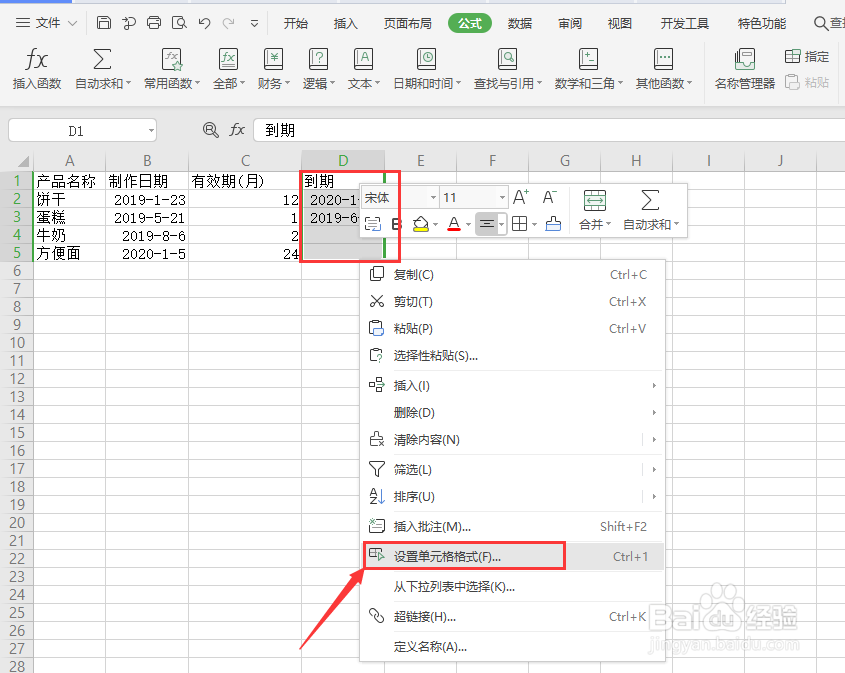The image size is (845, 673).
Task: Open the 文件 file menu dropdown
Action: point(47,23)
